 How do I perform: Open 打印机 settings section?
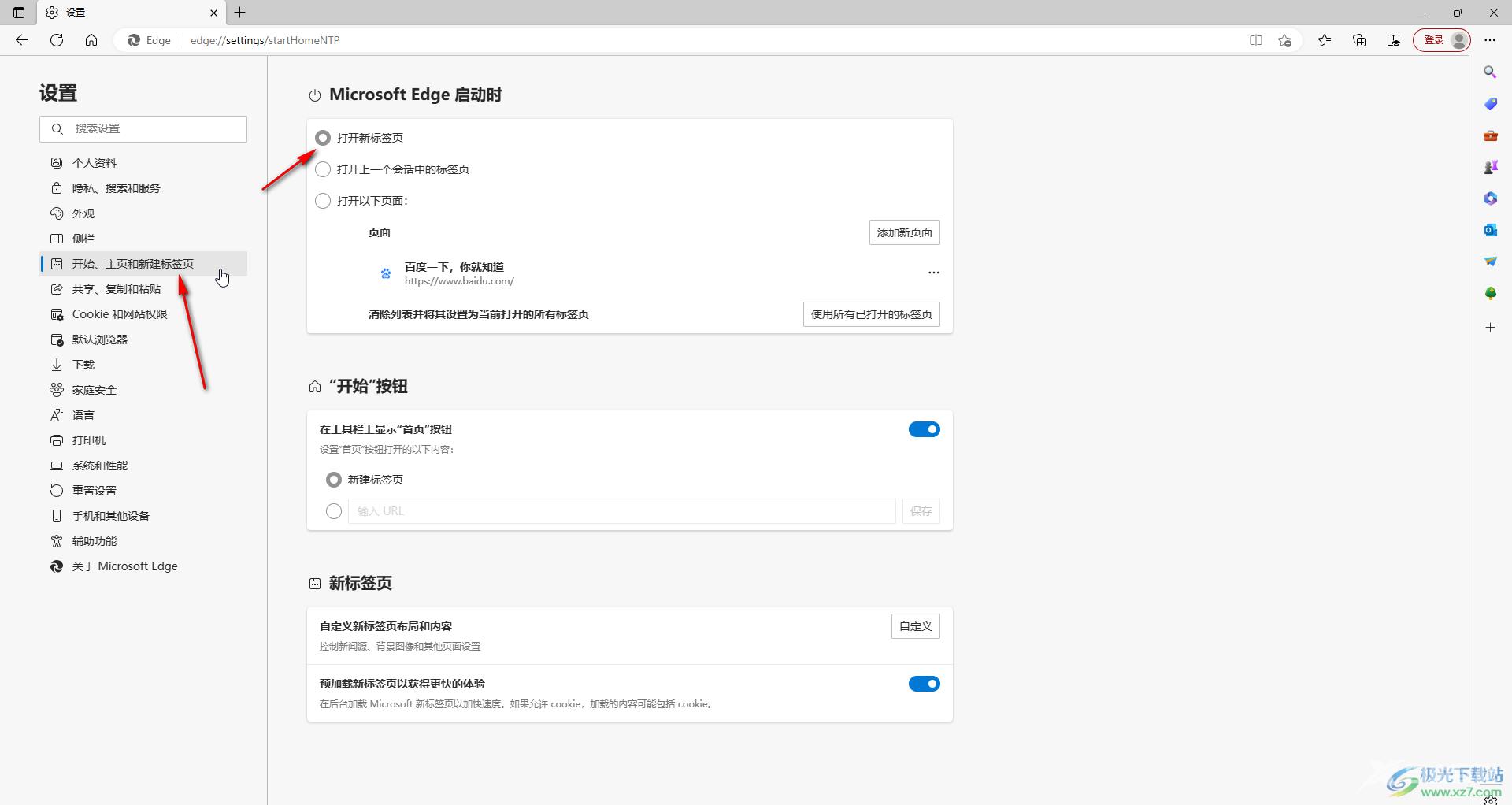[x=143, y=440]
